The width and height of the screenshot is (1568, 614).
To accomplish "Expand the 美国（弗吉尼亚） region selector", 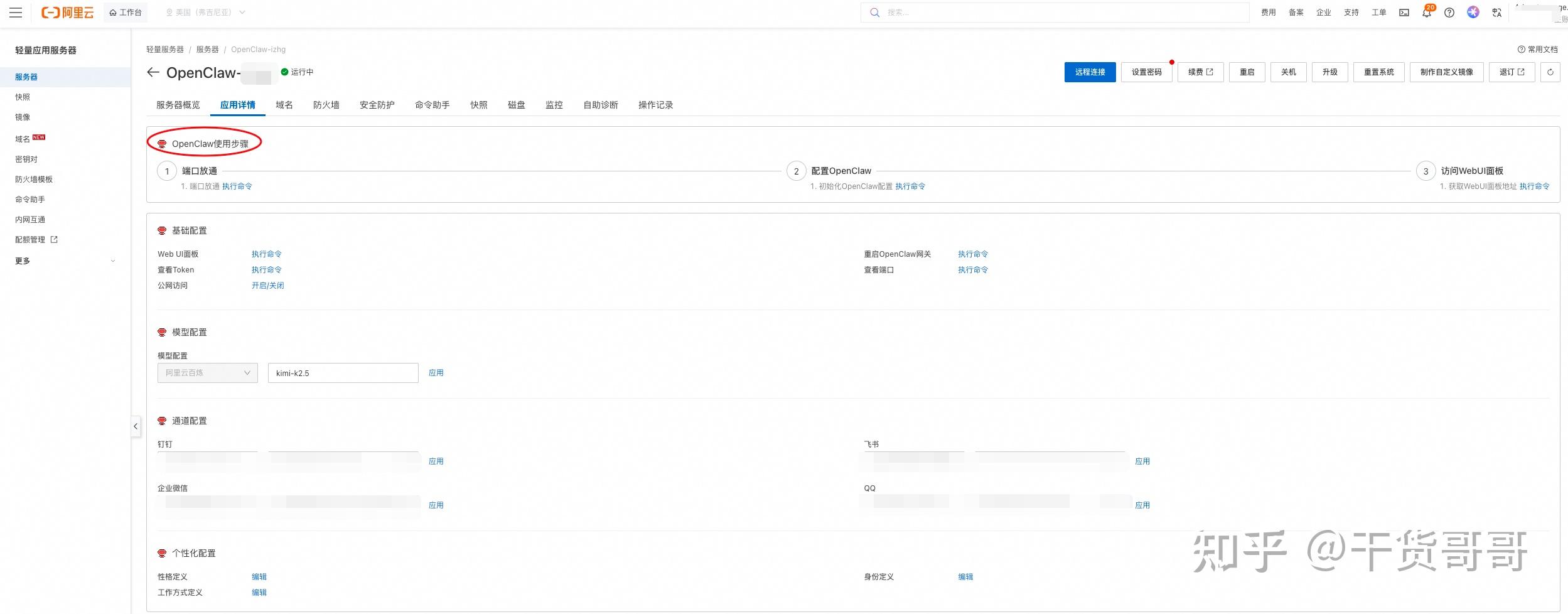I will coord(206,13).
